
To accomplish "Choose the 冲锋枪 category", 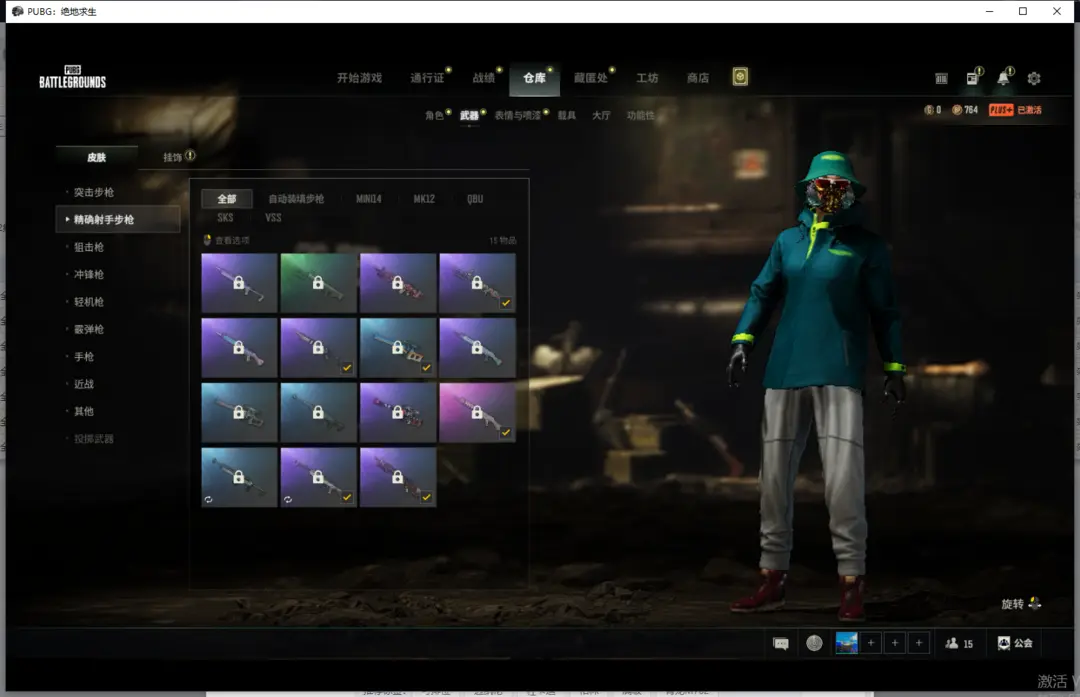I will coord(89,274).
